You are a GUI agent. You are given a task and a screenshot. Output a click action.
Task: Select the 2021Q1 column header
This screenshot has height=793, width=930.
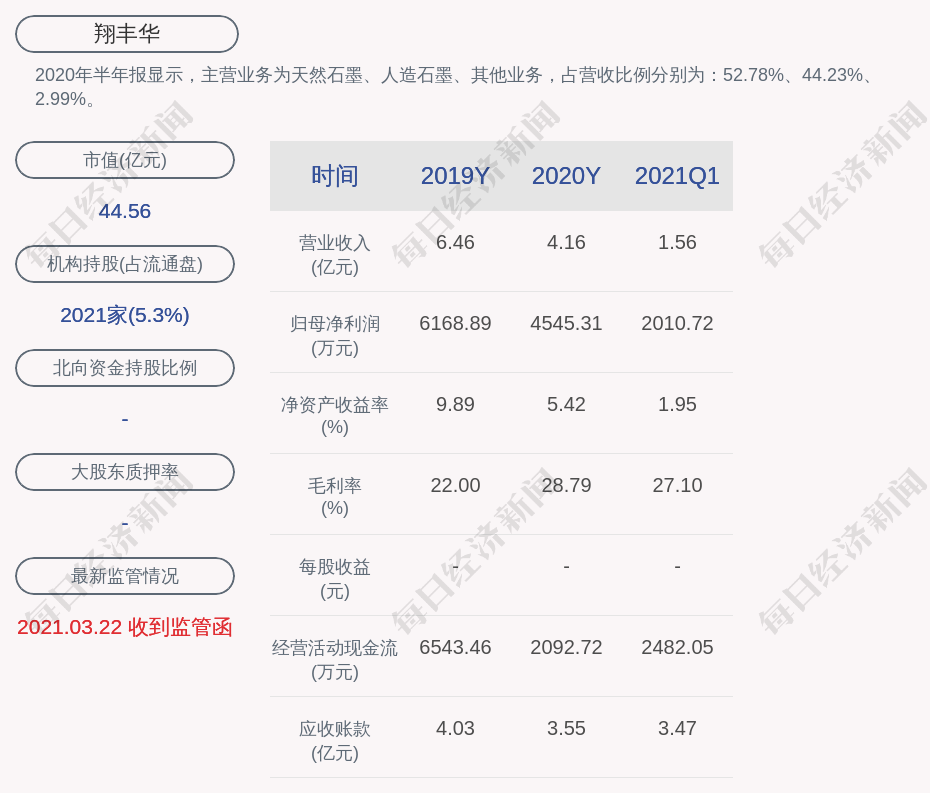pos(677,176)
